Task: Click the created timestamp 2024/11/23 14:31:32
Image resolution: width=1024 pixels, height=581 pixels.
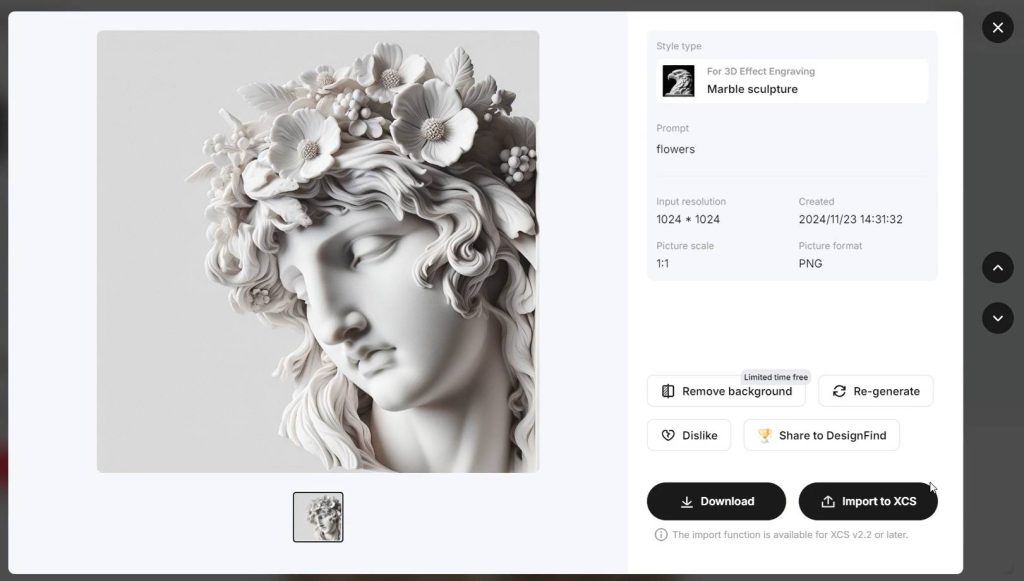Action: (x=850, y=219)
